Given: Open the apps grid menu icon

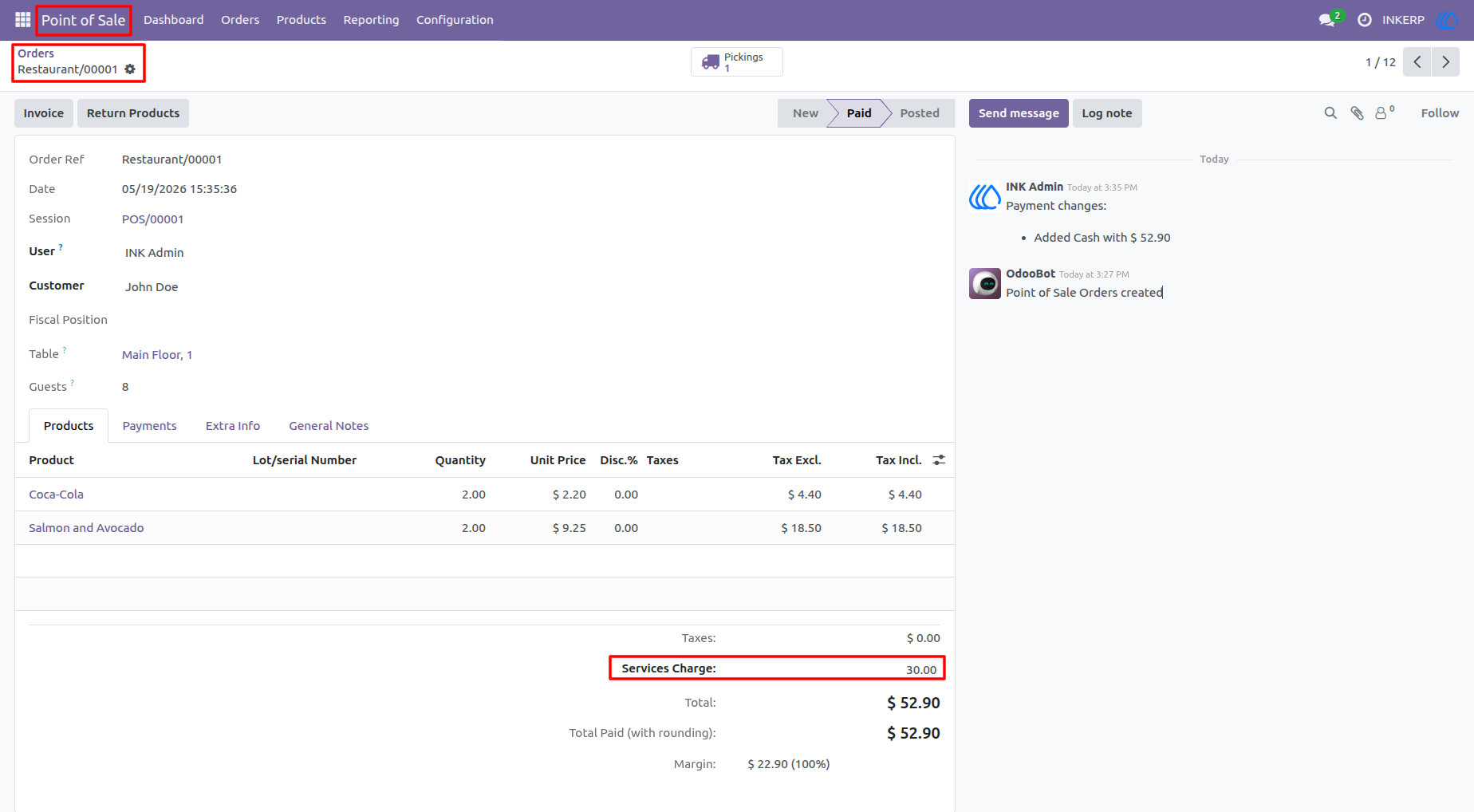Looking at the screenshot, I should click(x=22, y=20).
